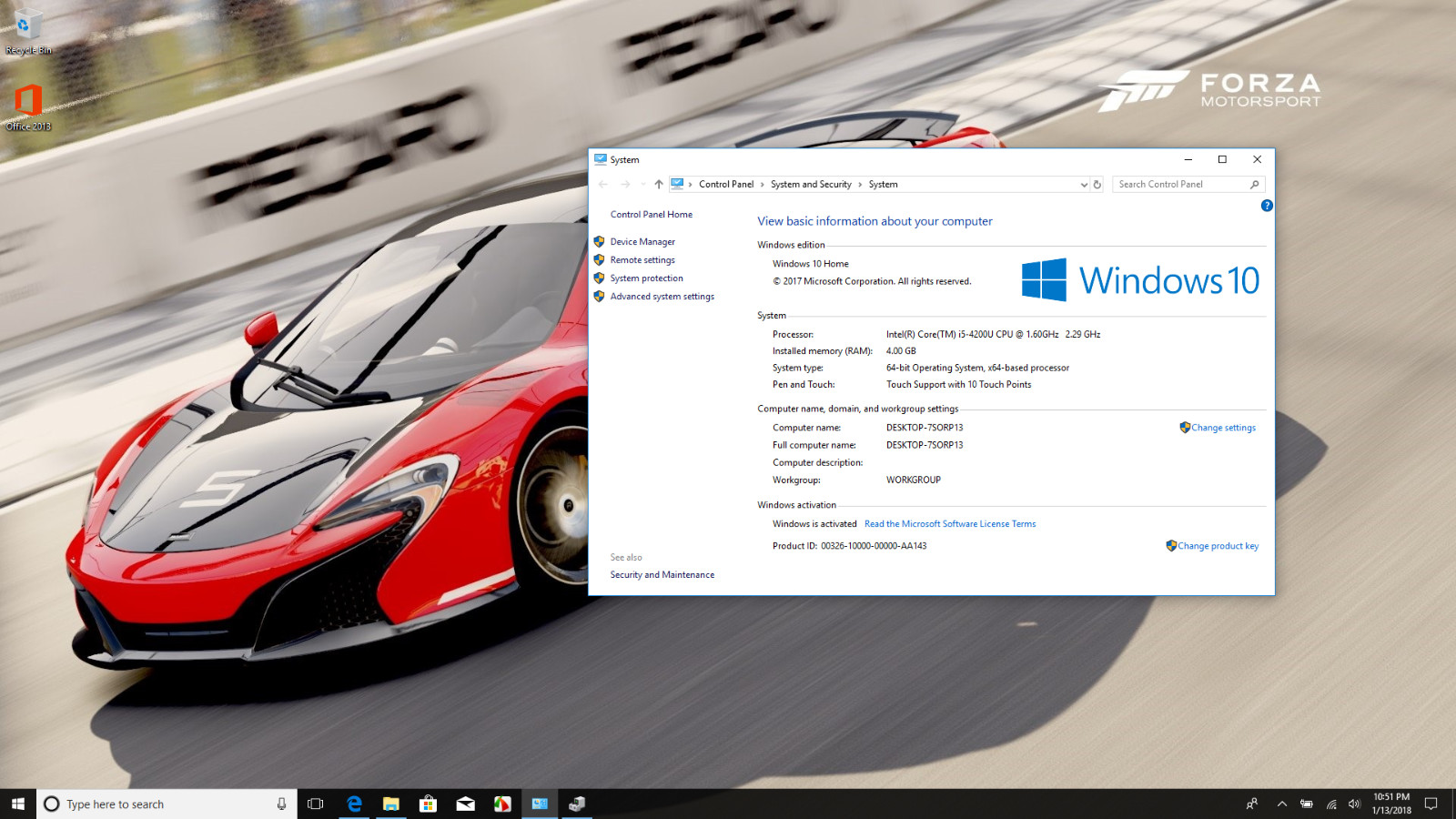Open the Recycle Bin desktop icon
This screenshot has width=1456, height=819.
pyautogui.click(x=28, y=32)
